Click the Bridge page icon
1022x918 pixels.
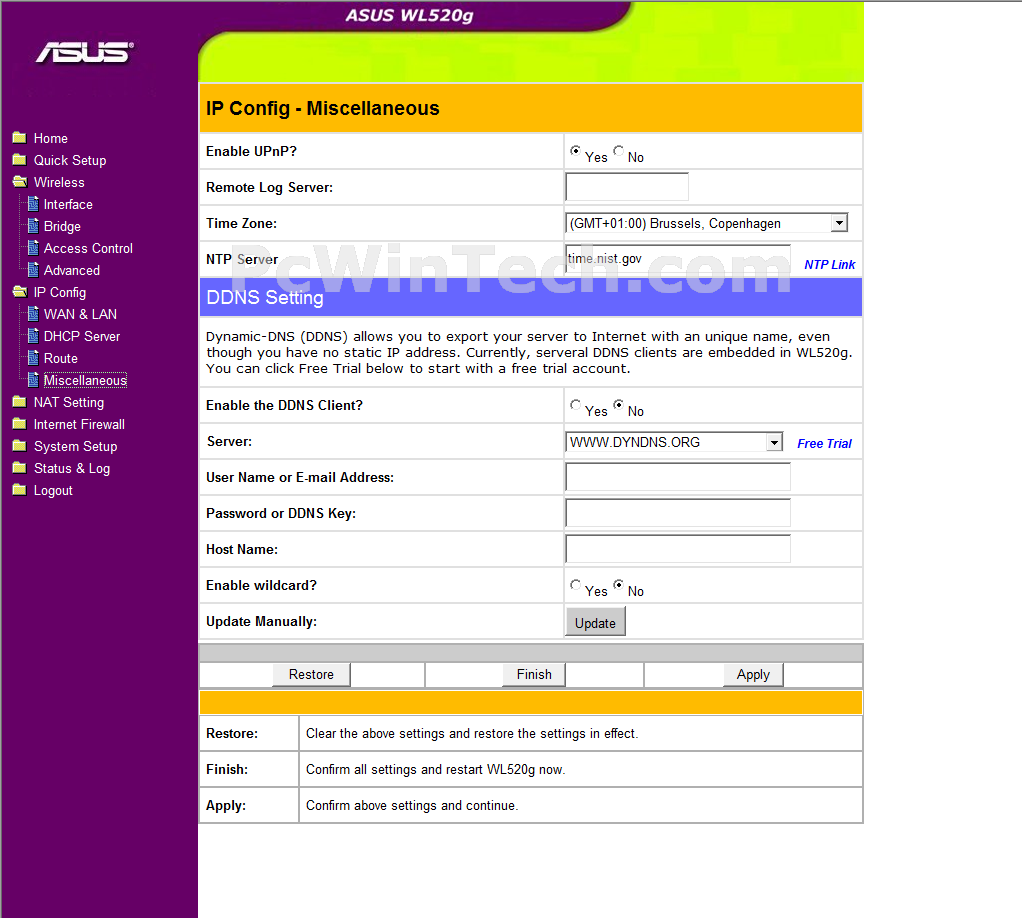[x=33, y=226]
